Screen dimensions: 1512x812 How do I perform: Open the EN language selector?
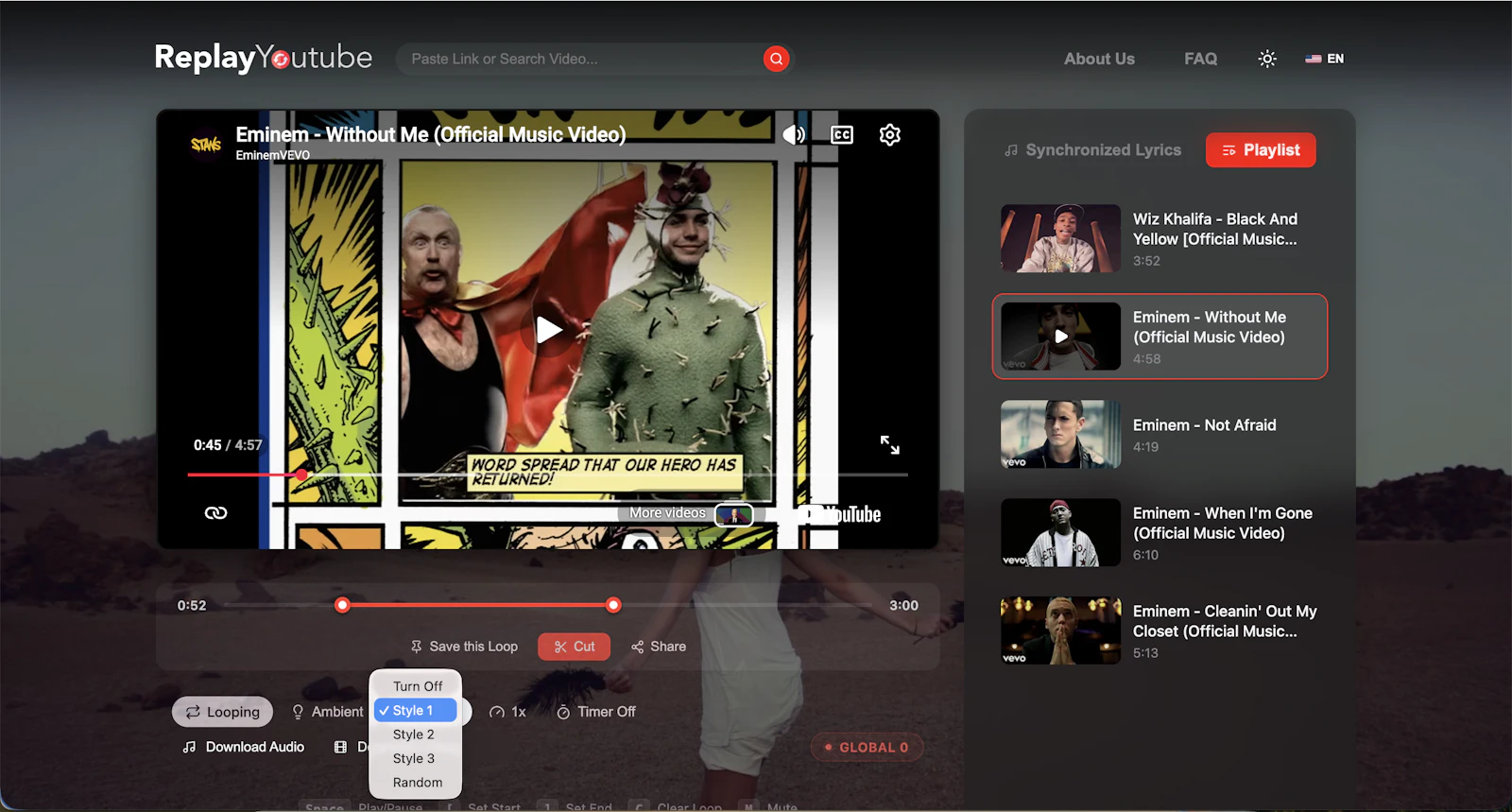[x=1324, y=59]
